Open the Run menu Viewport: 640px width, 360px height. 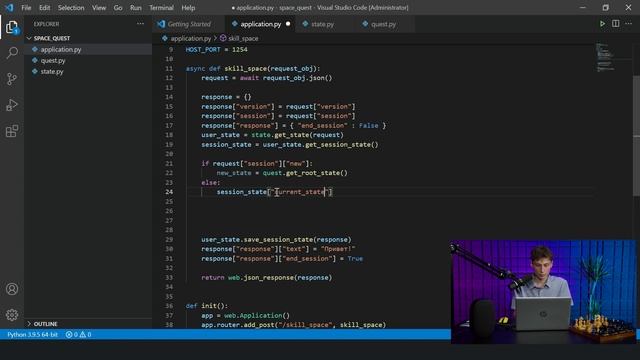click(136, 8)
